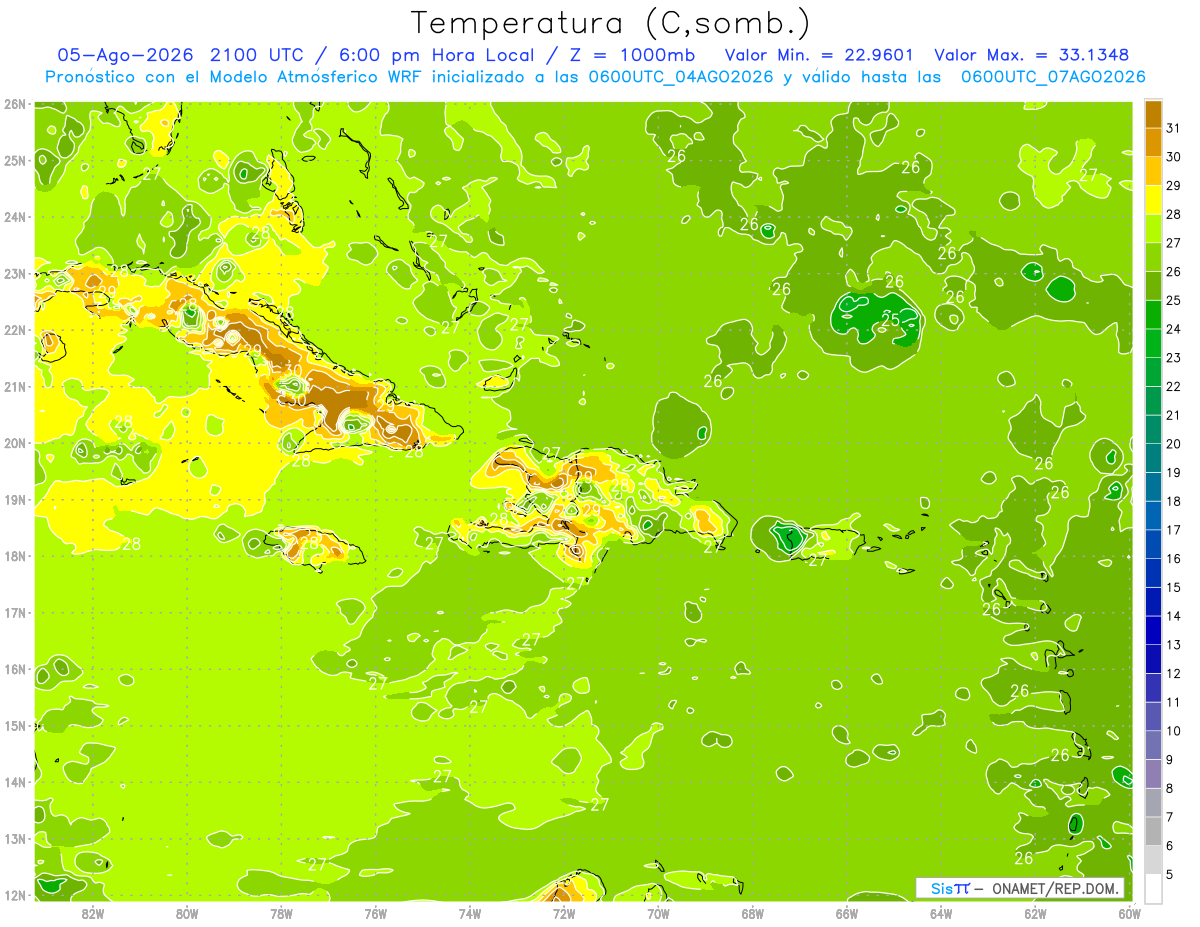
Task: Click longitude label 82W on bottom axis
Action: [x=93, y=913]
